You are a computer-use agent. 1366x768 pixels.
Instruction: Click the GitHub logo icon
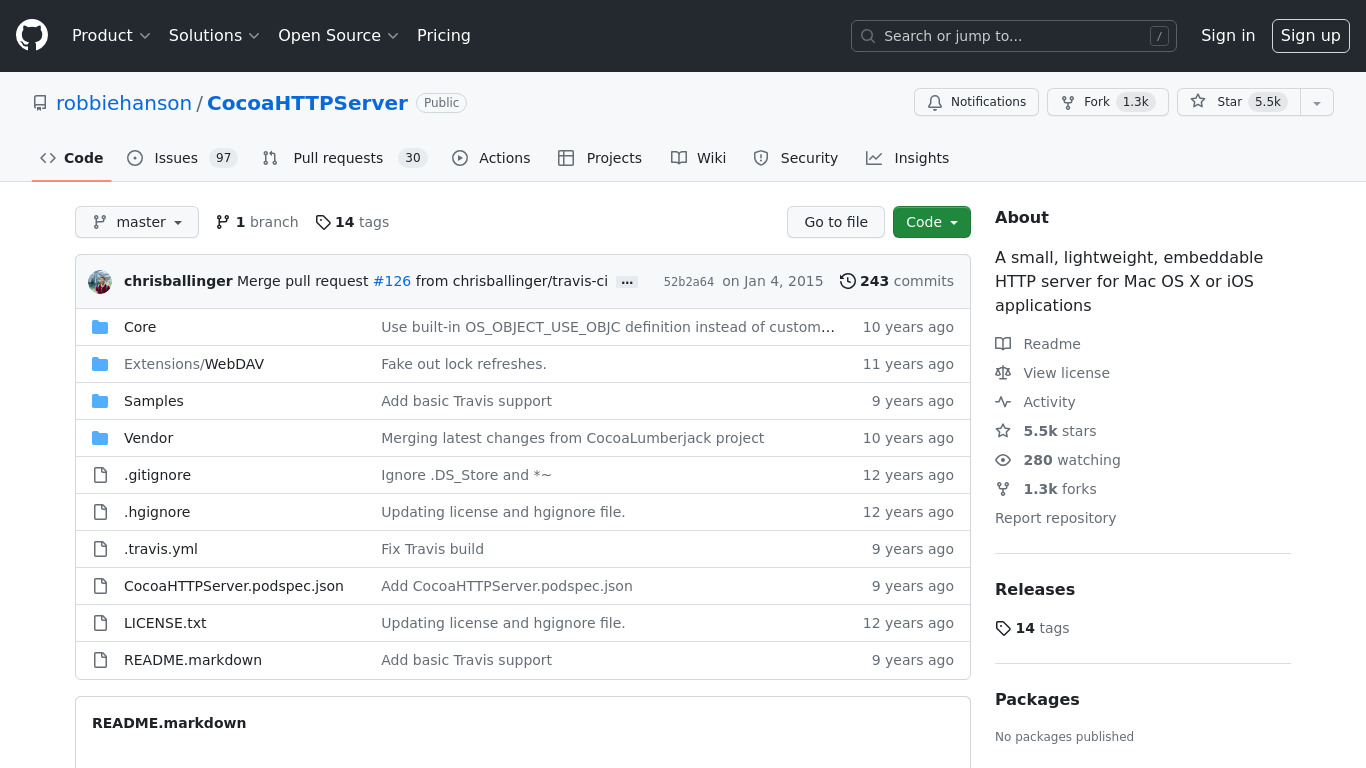(32, 36)
